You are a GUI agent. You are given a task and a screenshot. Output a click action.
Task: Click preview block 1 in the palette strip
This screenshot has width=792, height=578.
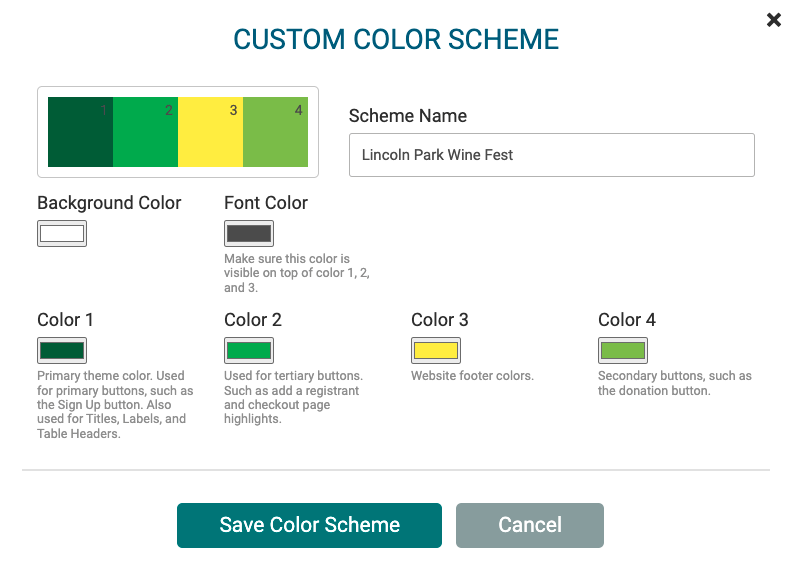80,132
